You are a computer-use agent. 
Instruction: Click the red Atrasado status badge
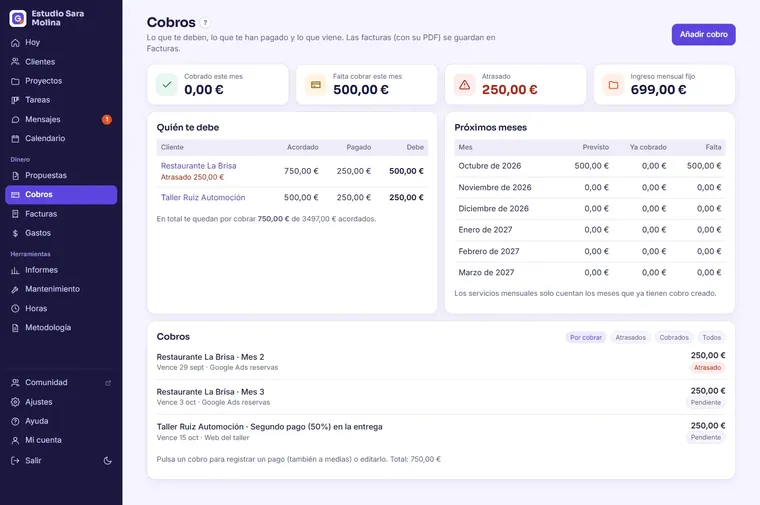(x=707, y=368)
